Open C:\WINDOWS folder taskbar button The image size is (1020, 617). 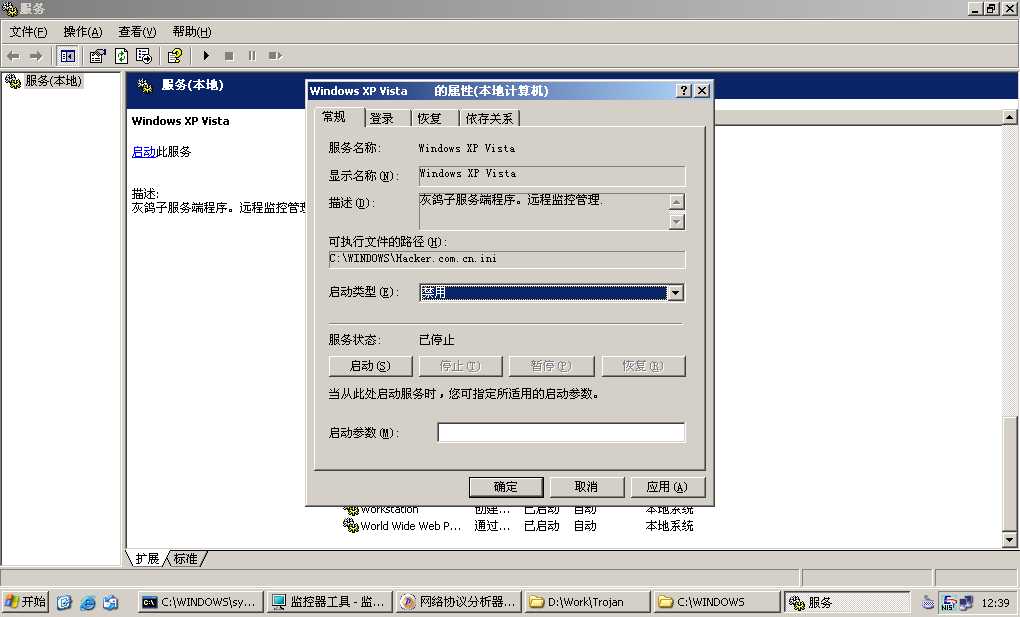tap(716, 602)
